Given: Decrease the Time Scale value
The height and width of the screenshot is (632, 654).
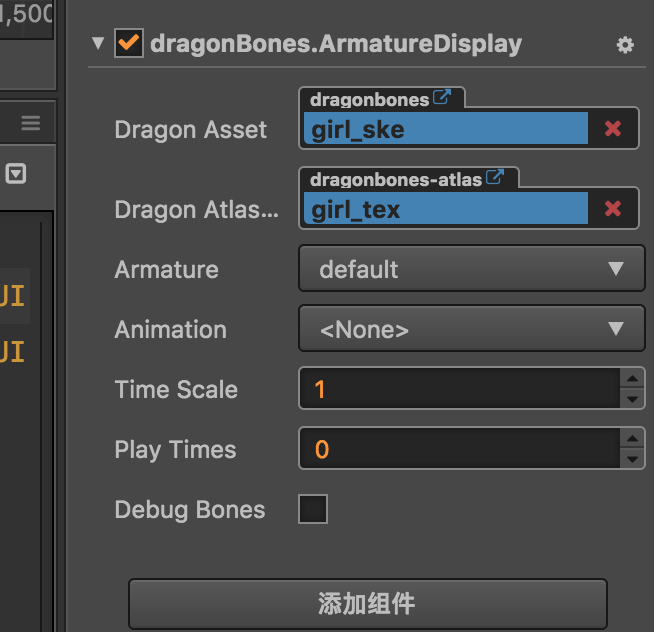Looking at the screenshot, I should point(632,399).
